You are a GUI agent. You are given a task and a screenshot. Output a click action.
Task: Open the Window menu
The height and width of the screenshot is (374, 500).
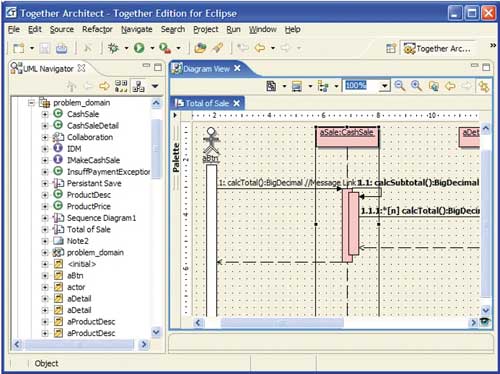pos(263,29)
